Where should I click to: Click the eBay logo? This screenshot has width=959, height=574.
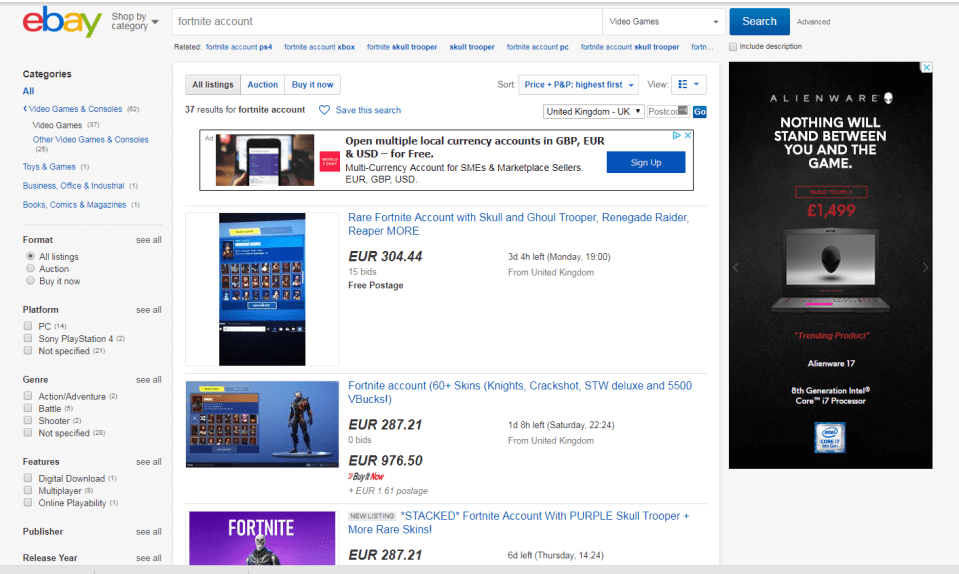pos(62,21)
